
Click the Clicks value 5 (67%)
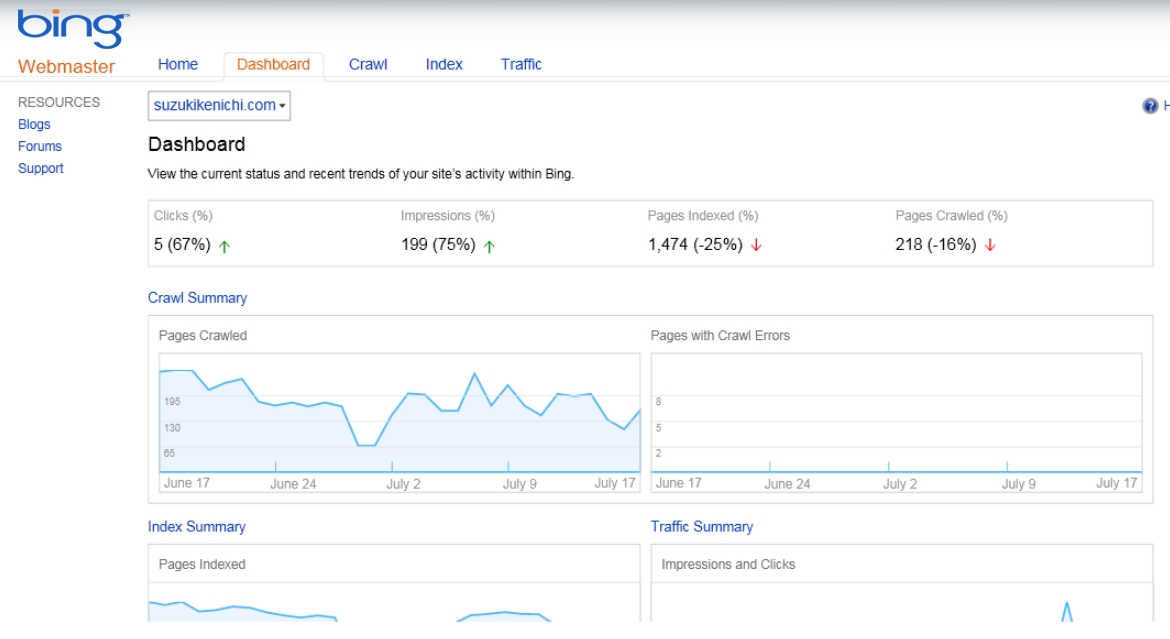pos(182,245)
